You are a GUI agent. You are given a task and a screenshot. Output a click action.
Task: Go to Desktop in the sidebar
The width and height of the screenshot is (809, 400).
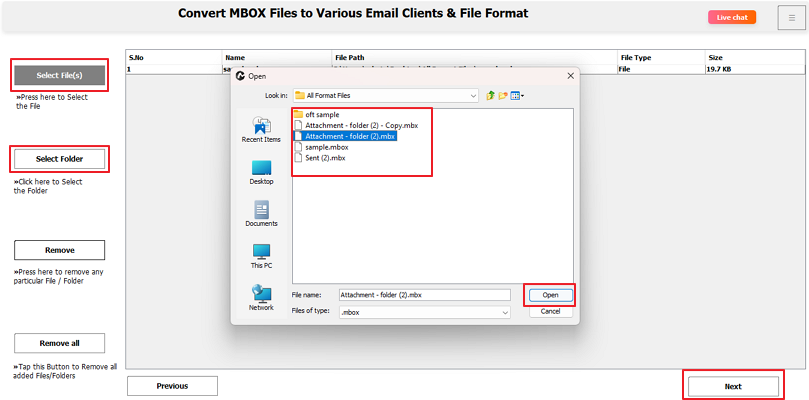point(261,172)
